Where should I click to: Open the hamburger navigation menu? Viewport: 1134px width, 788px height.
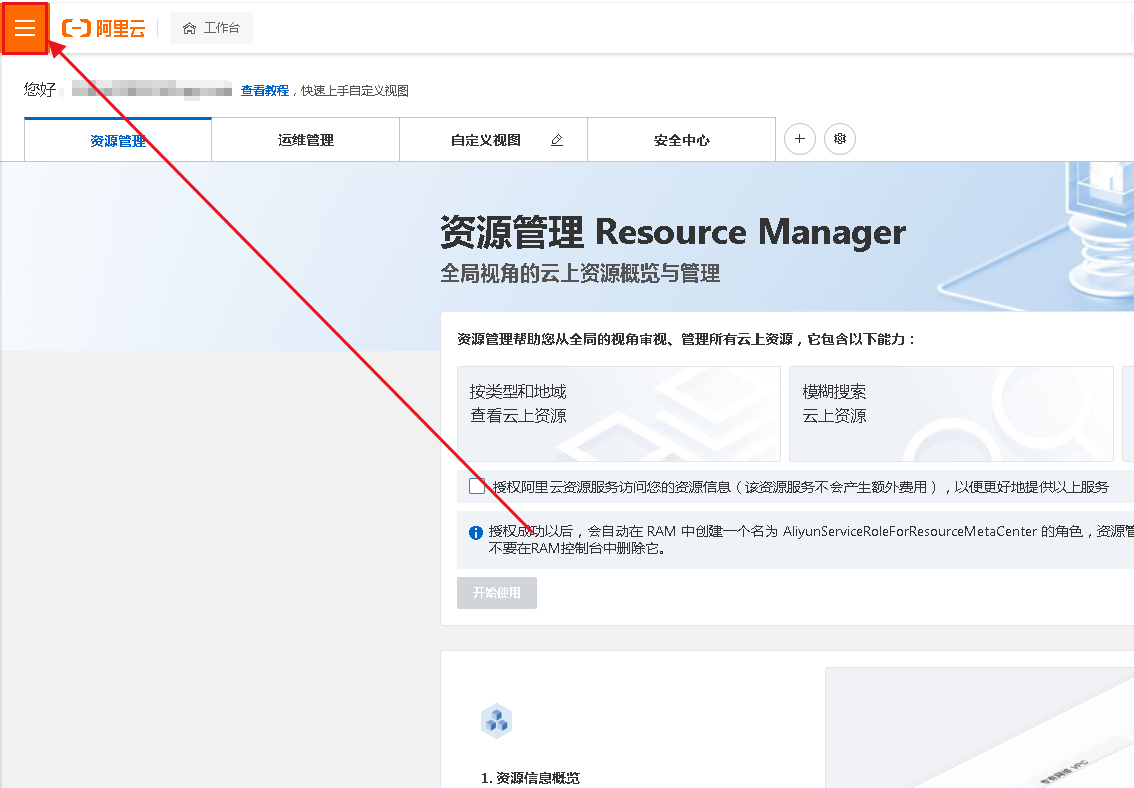click(x=25, y=28)
